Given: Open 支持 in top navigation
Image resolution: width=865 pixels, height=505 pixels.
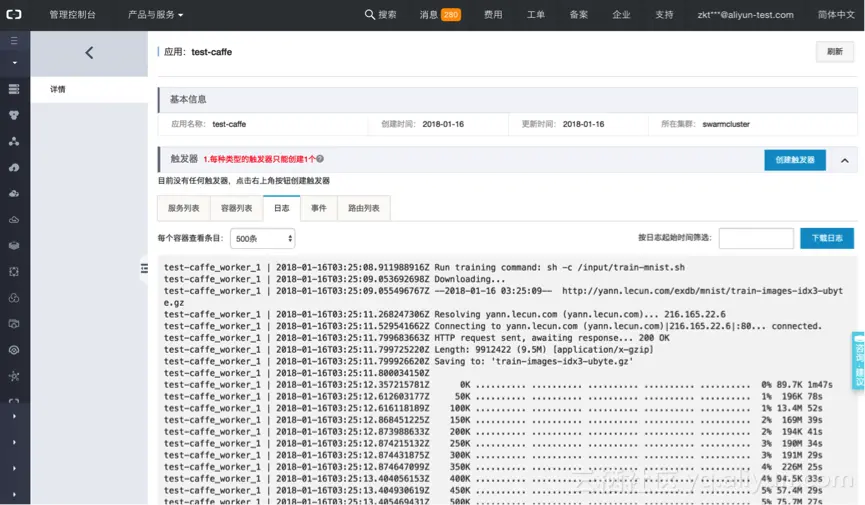Looking at the screenshot, I should tap(664, 15).
